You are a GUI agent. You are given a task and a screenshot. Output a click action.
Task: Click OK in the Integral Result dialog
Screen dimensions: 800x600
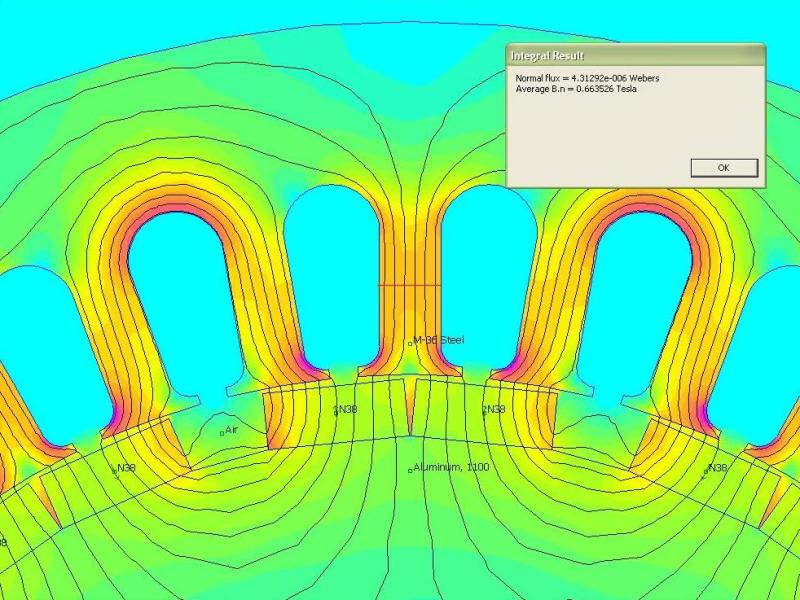(x=723, y=168)
